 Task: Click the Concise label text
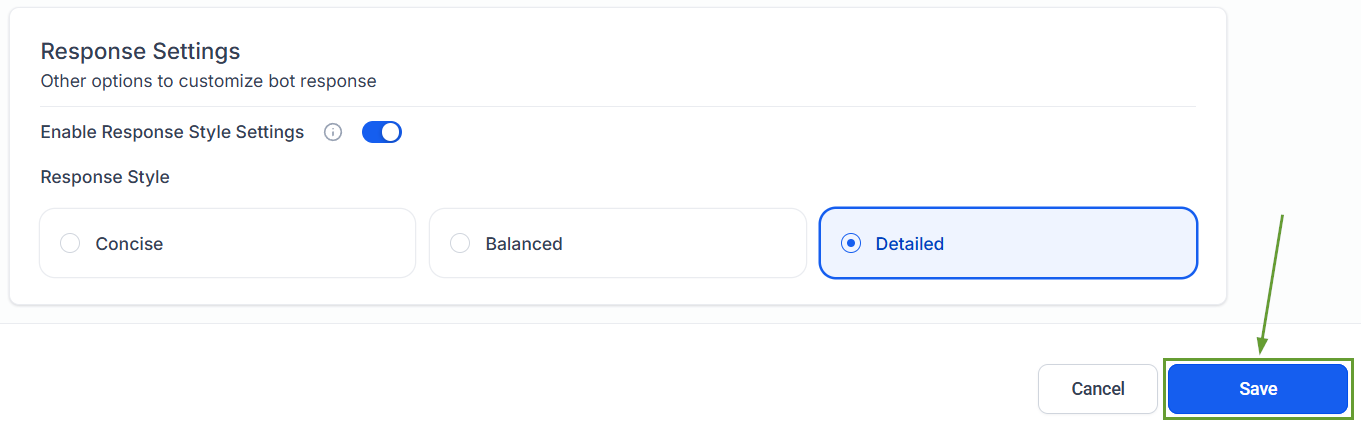tap(129, 243)
